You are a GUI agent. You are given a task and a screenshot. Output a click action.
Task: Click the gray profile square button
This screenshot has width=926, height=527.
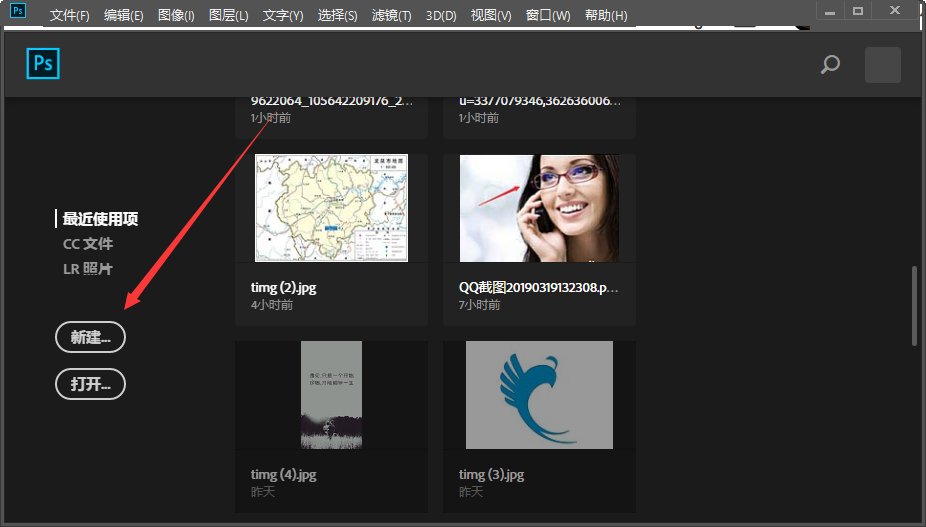(x=883, y=65)
